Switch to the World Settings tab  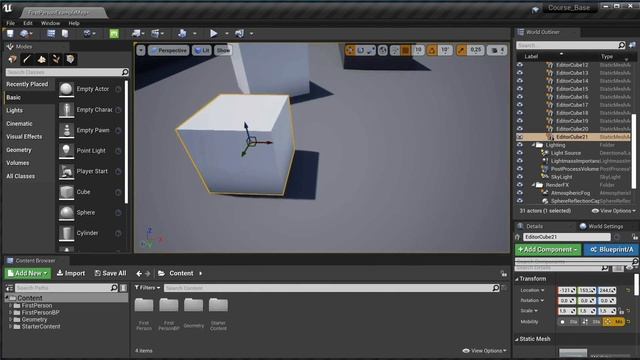(602, 226)
